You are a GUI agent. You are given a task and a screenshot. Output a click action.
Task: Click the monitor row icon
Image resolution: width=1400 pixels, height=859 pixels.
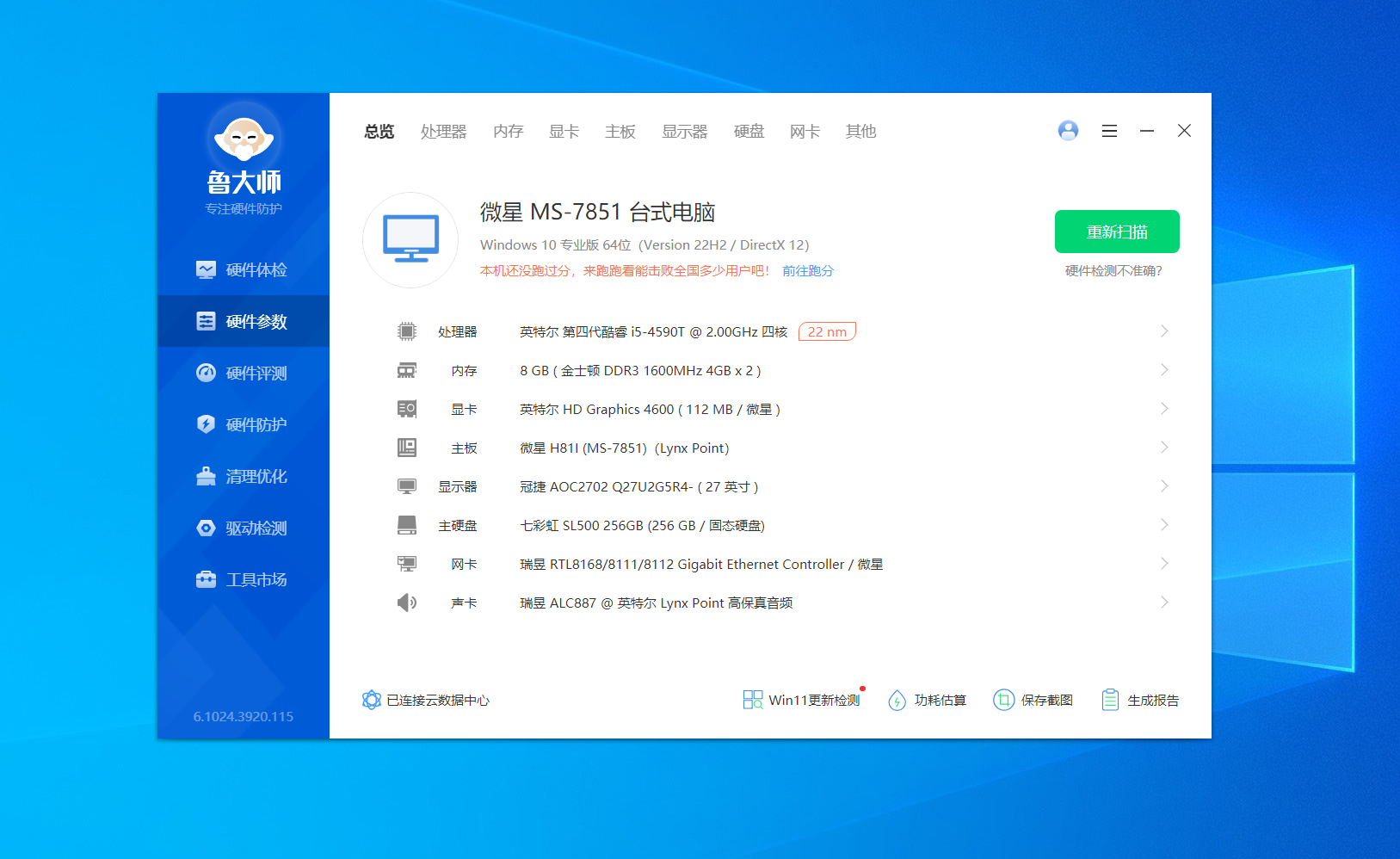click(407, 486)
